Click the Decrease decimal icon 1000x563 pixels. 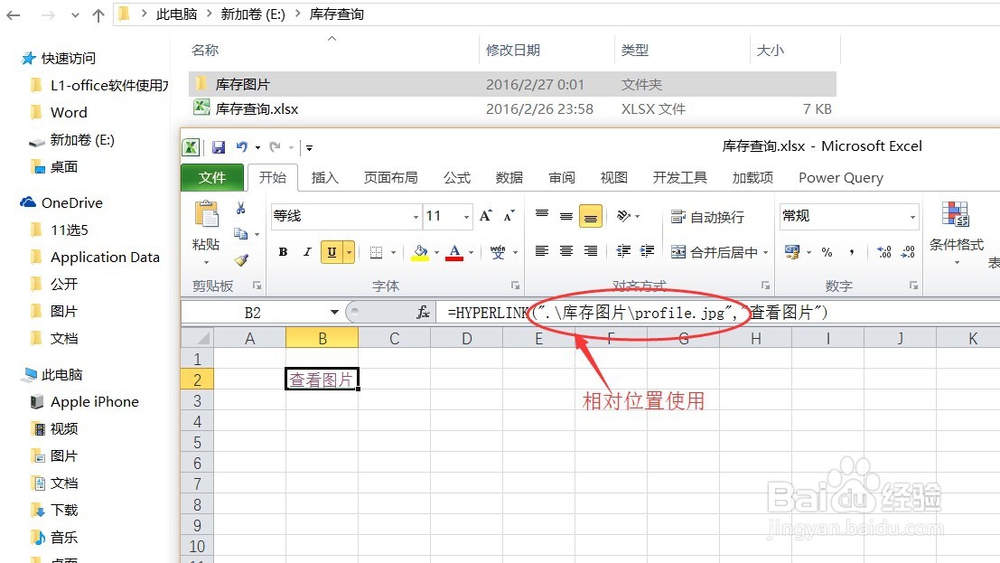point(908,252)
